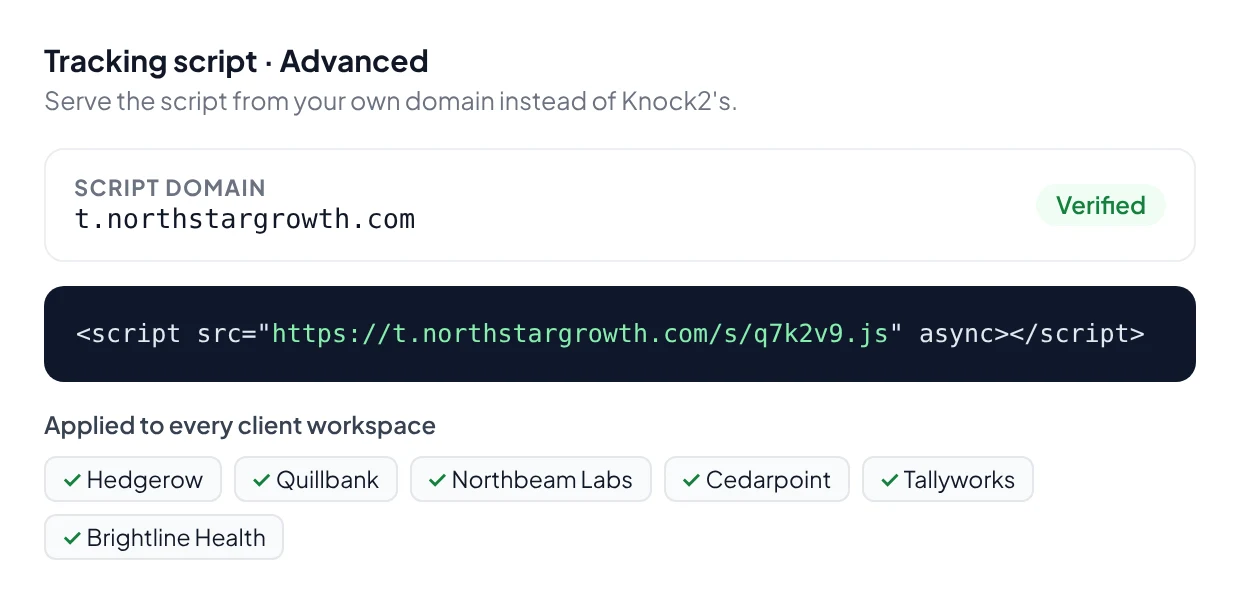Viewport: 1240px width, 604px height.
Task: Click the script tag code snippet block
Action: [x=620, y=334]
